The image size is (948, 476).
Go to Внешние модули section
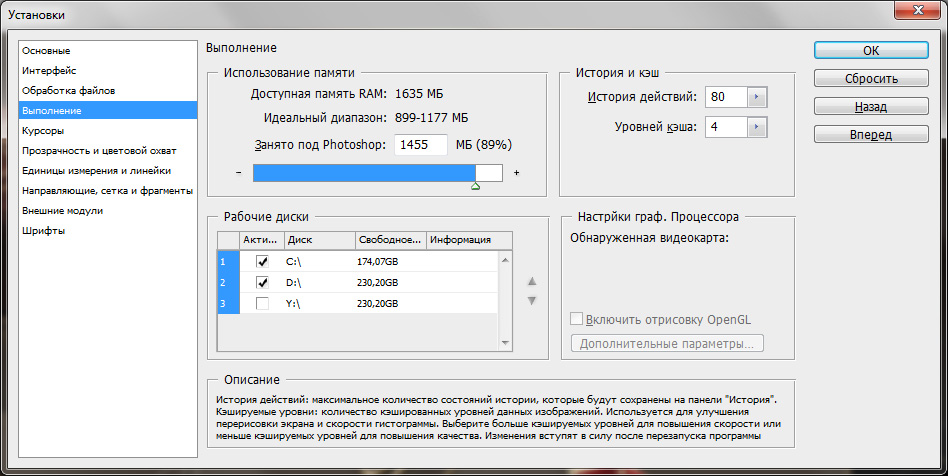(x=62, y=211)
